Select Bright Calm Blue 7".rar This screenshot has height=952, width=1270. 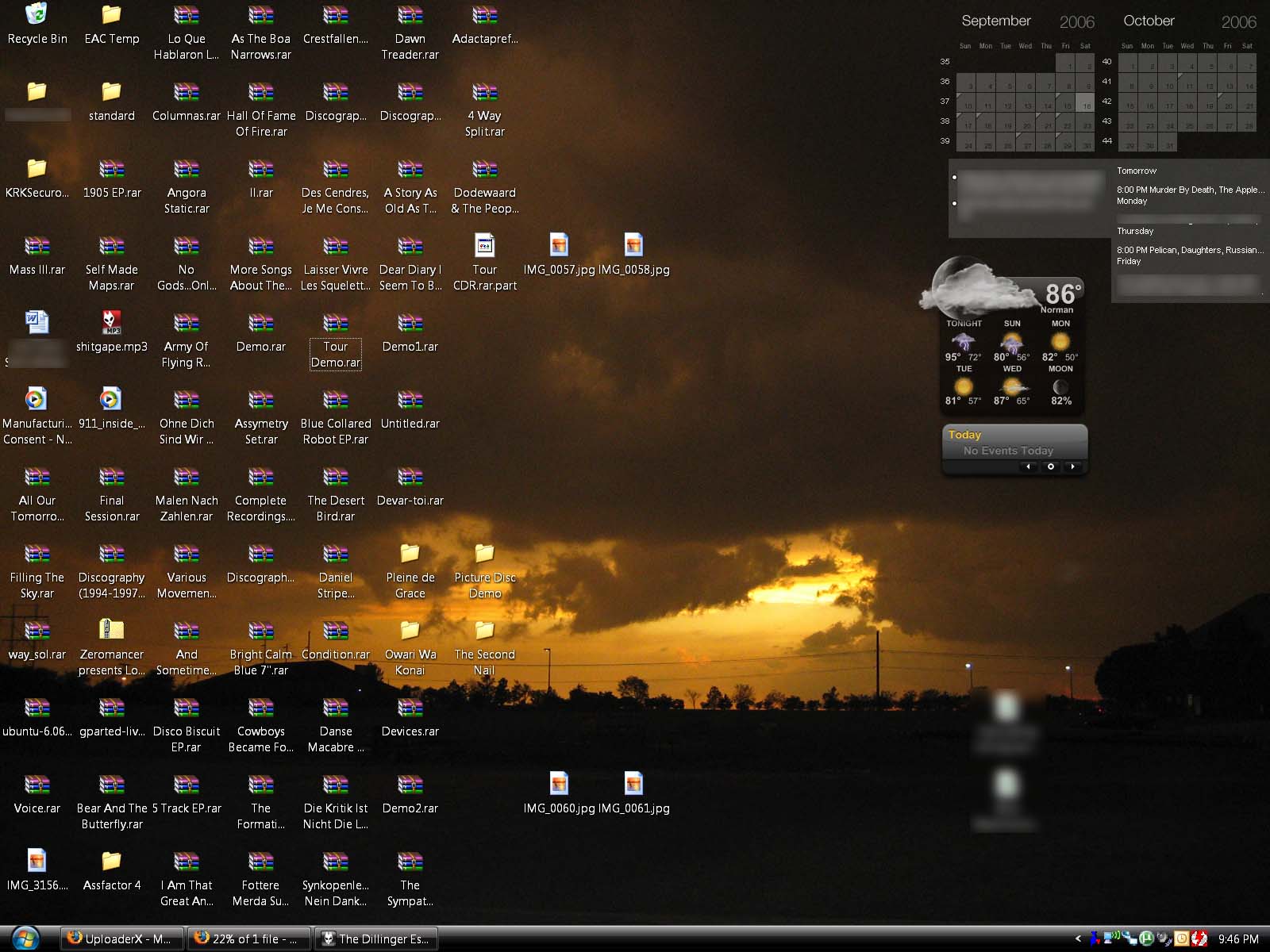pyautogui.click(x=260, y=647)
